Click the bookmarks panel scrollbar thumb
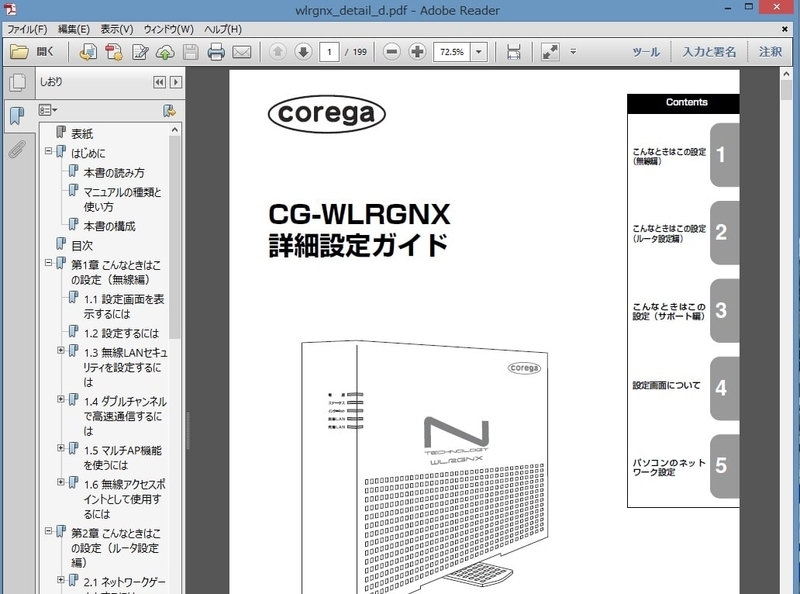Image resolution: width=800 pixels, height=594 pixels. coord(174,237)
